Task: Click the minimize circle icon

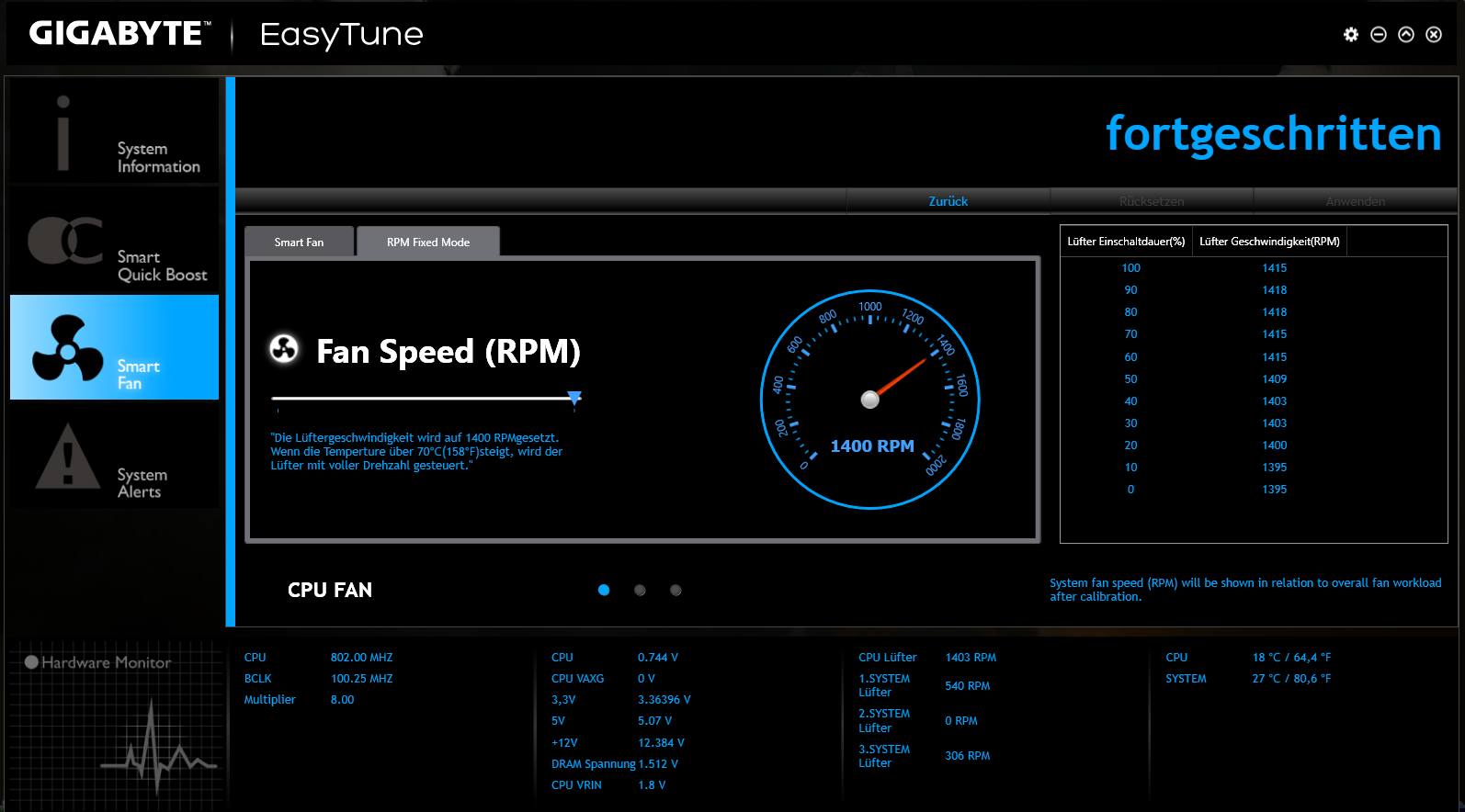Action: point(1378,34)
